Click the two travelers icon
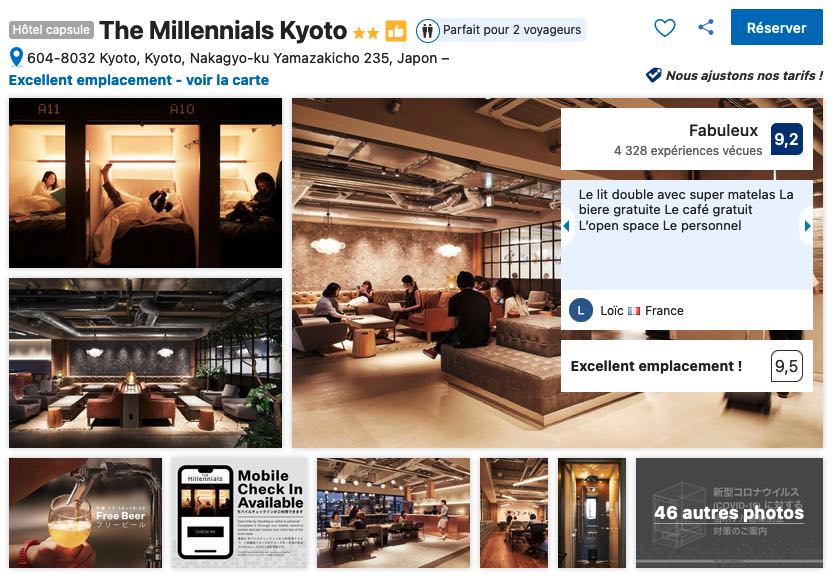Viewport: 836px width, 584px height. point(428,31)
